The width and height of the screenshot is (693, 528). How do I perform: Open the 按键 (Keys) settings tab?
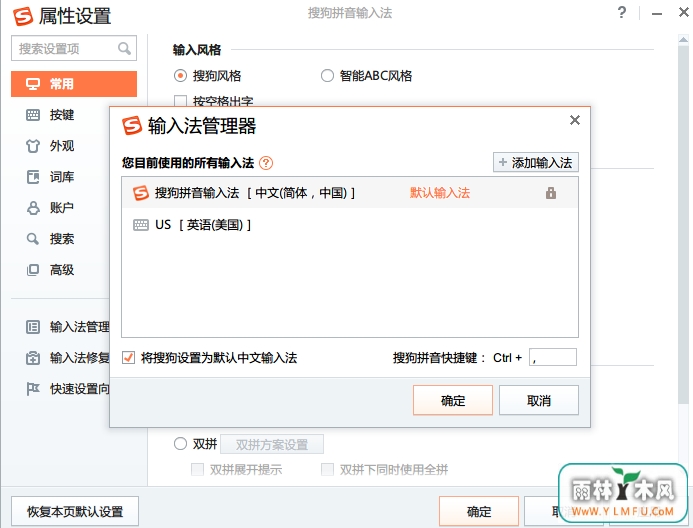[x=61, y=115]
